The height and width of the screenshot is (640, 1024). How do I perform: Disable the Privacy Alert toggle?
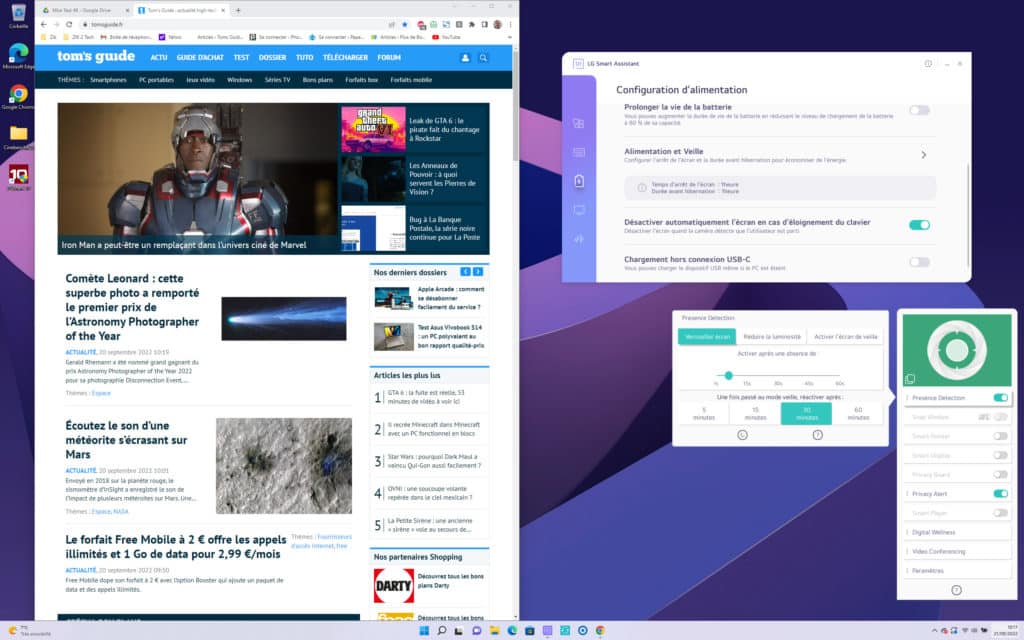pyautogui.click(x=1000, y=493)
